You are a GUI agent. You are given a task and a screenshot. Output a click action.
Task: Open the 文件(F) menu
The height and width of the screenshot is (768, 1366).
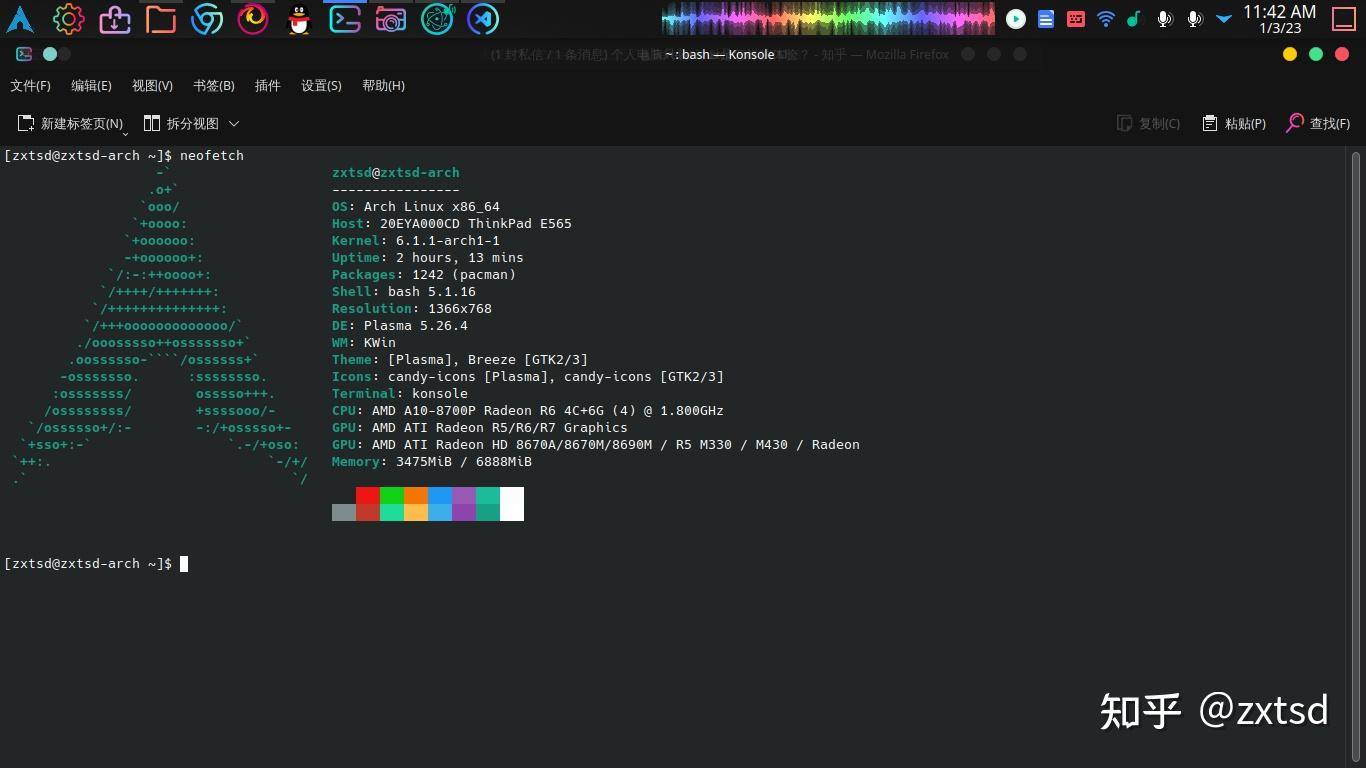coord(30,86)
